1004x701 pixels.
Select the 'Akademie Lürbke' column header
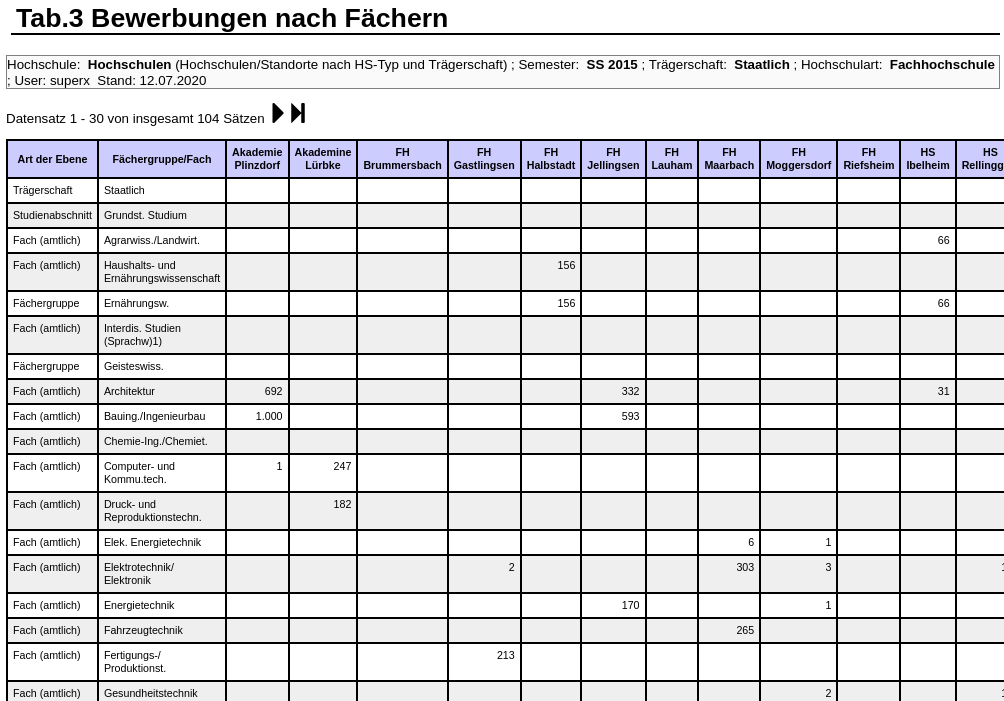[322, 159]
